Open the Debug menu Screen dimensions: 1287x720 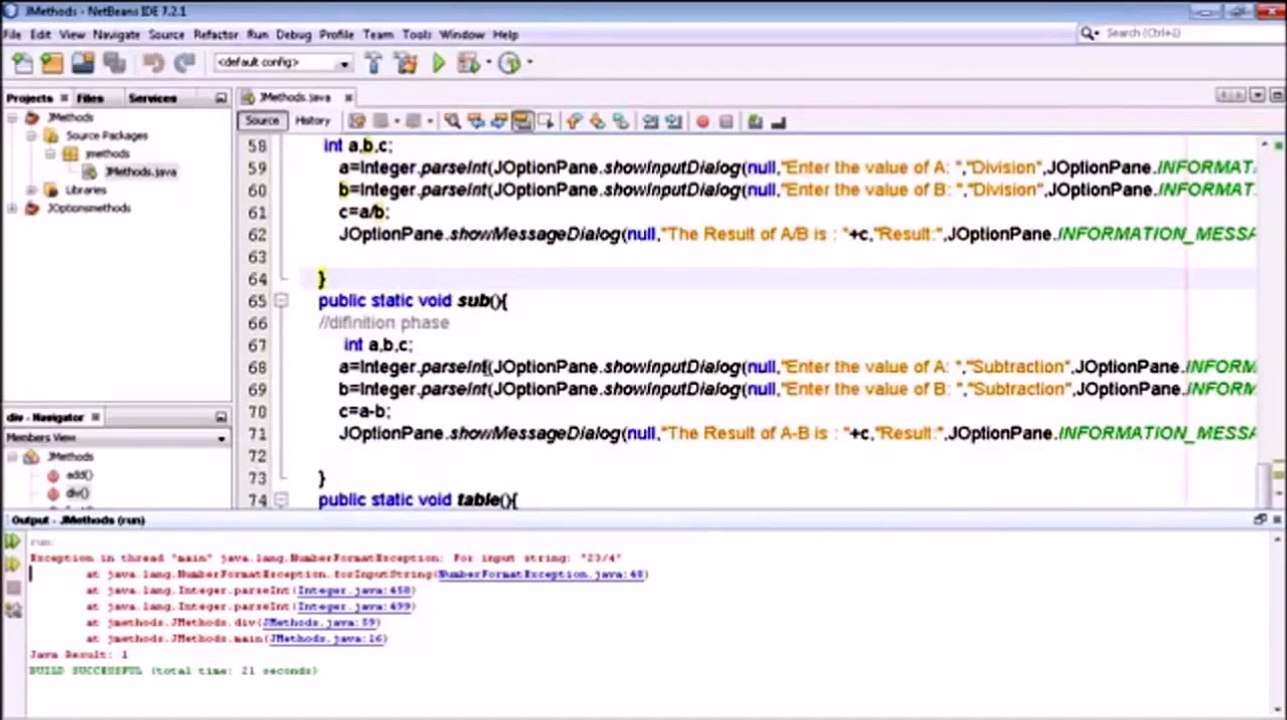coord(293,34)
